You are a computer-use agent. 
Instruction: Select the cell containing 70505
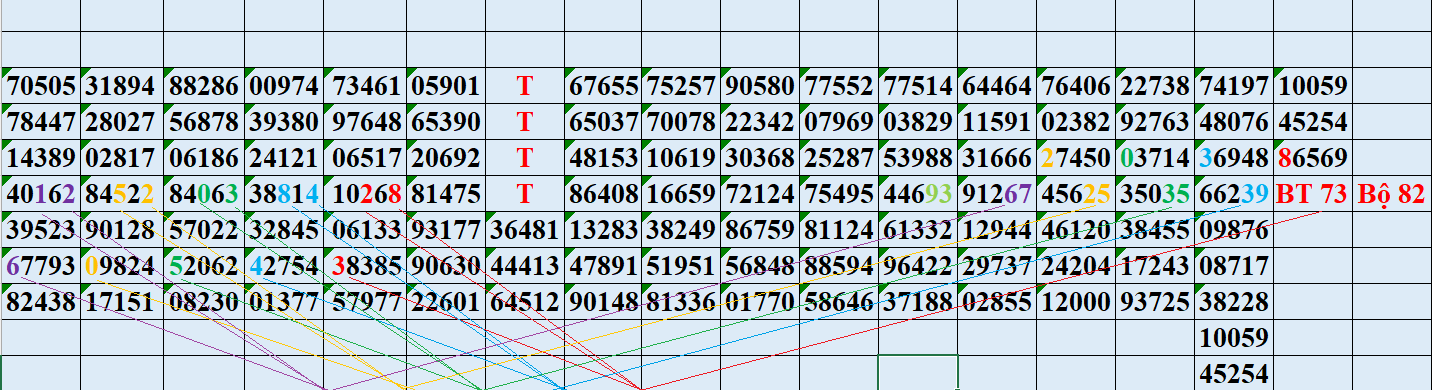point(41,85)
